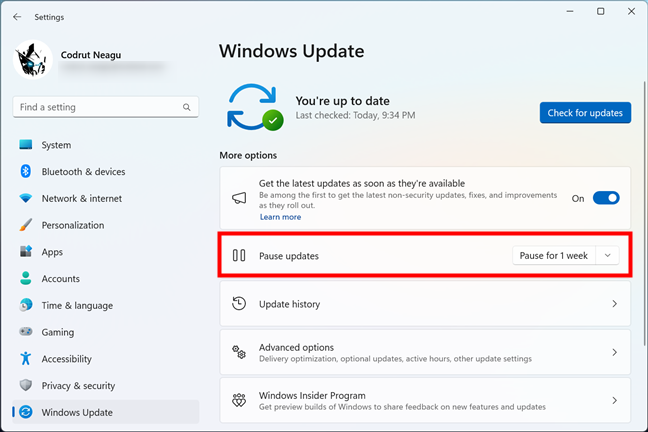Click the back arrow in title bar
The image size is (648, 432).
pyautogui.click(x=17, y=17)
